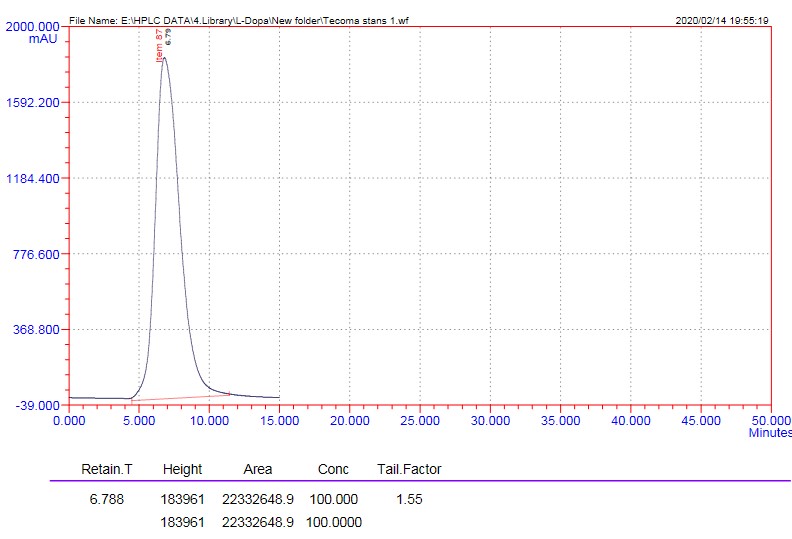The height and width of the screenshot is (539, 792).
Task: Click the Tail.Factor column header
Action: [x=408, y=469]
